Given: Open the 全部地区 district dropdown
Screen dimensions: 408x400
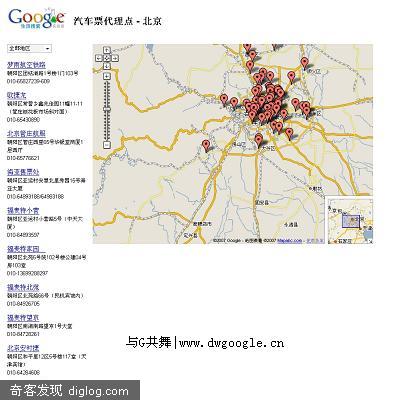Looking at the screenshot, I should point(29,49).
